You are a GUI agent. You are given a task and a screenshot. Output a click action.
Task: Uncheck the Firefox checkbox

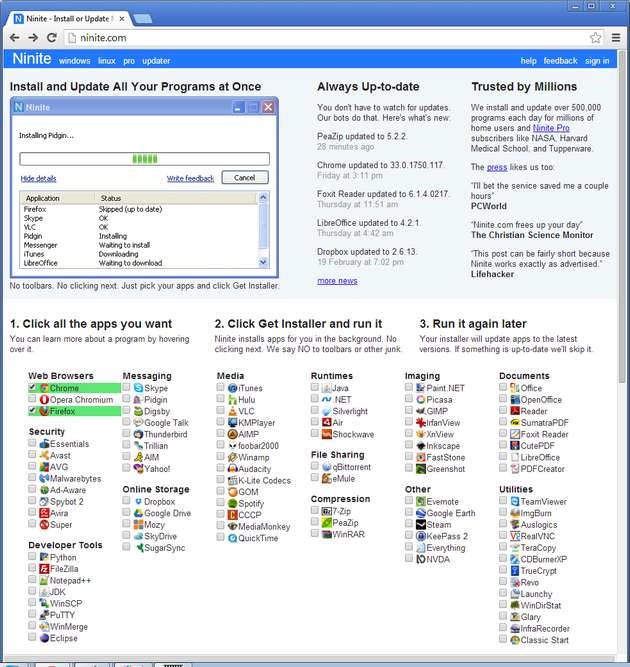(x=32, y=410)
